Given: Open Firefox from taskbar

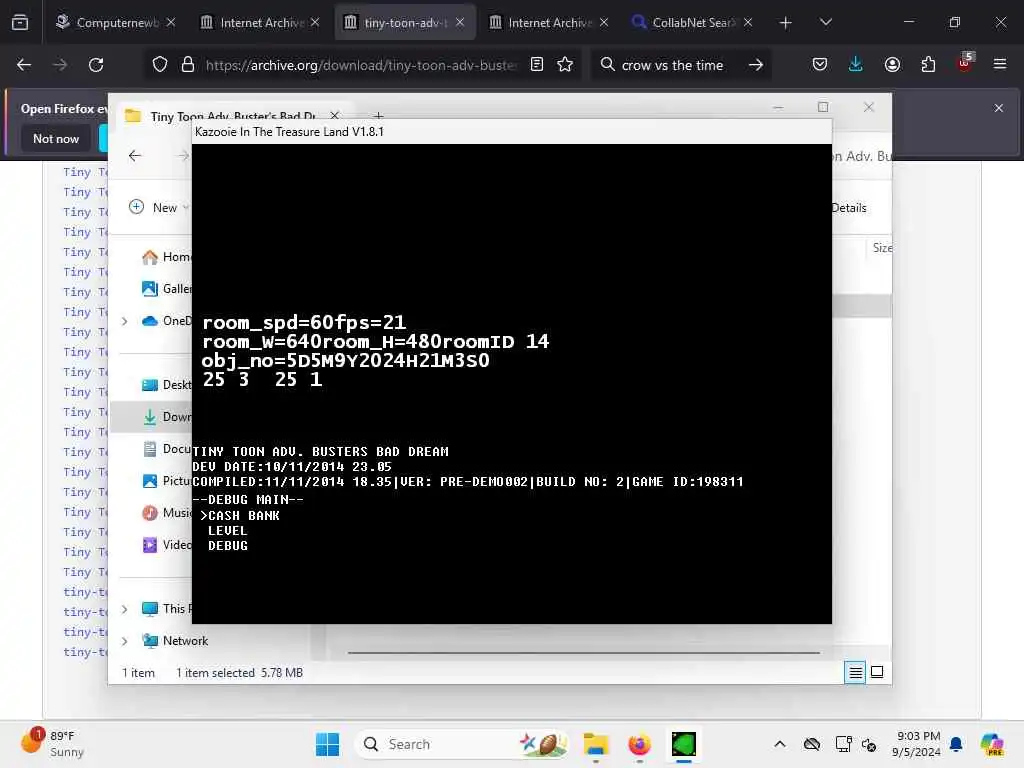Looking at the screenshot, I should tap(639, 744).
